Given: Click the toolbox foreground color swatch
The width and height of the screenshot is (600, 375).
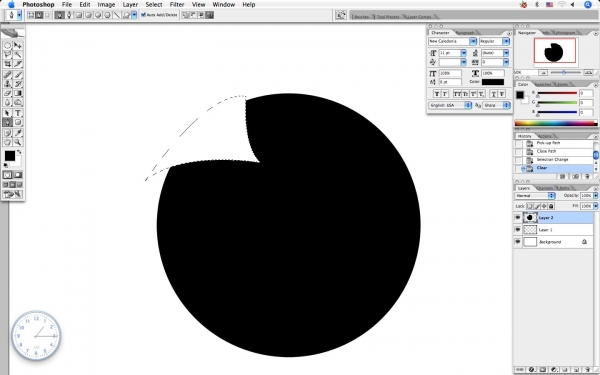Looking at the screenshot, I should [10, 156].
